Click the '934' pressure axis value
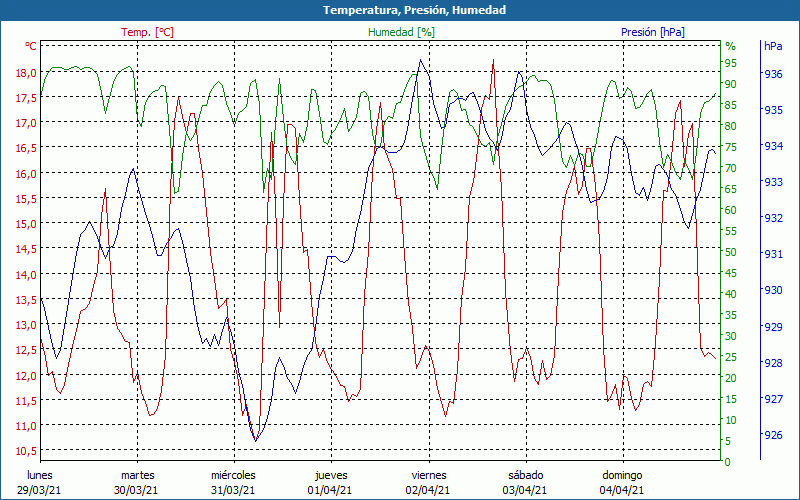The width and height of the screenshot is (800, 500). (x=773, y=146)
